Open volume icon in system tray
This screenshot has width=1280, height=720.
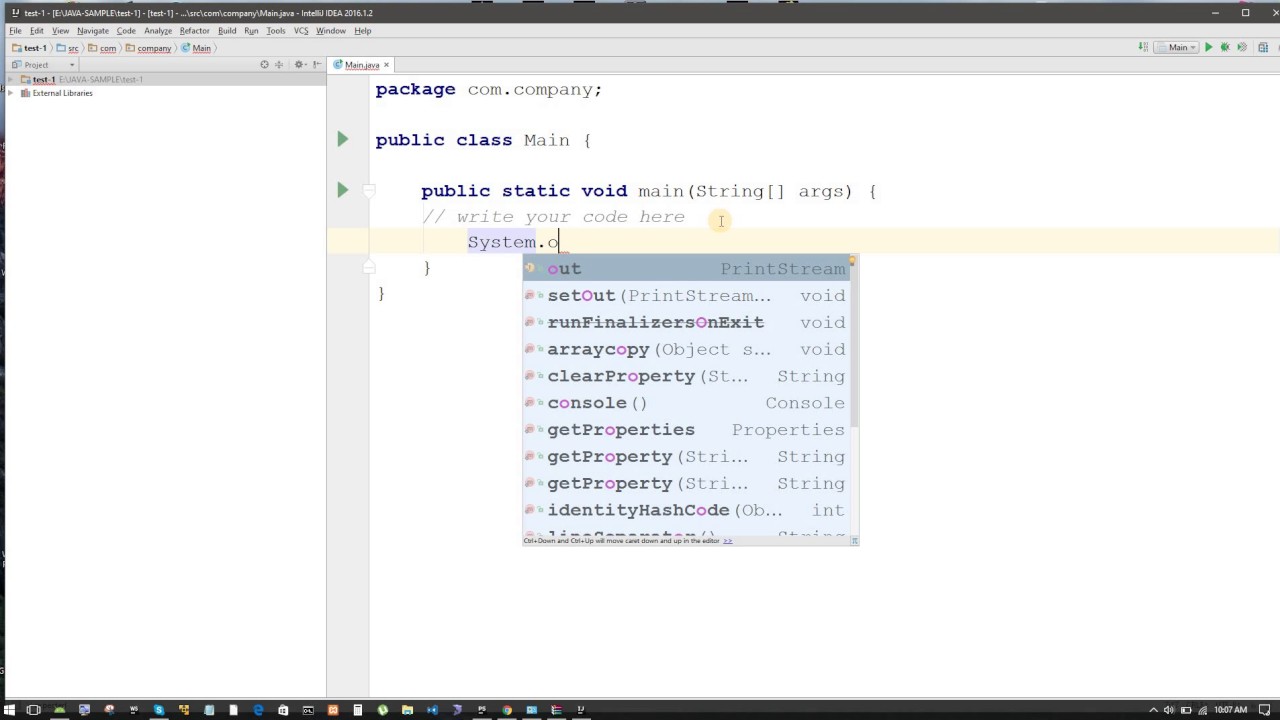tap(1168, 710)
